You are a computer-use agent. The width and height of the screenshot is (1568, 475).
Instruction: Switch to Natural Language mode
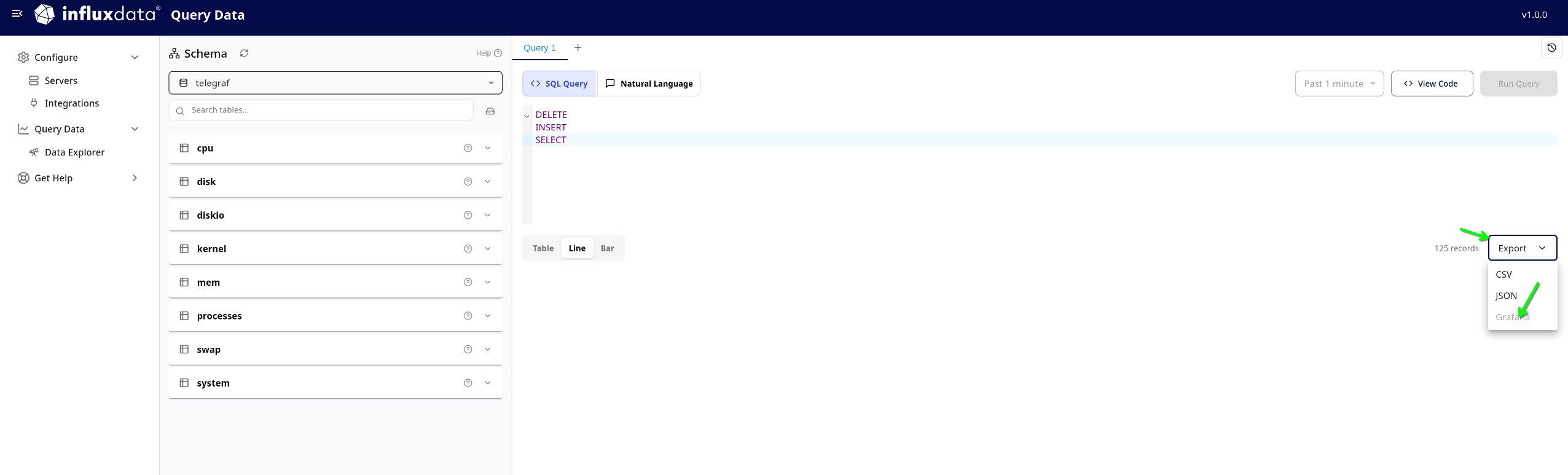tap(649, 84)
